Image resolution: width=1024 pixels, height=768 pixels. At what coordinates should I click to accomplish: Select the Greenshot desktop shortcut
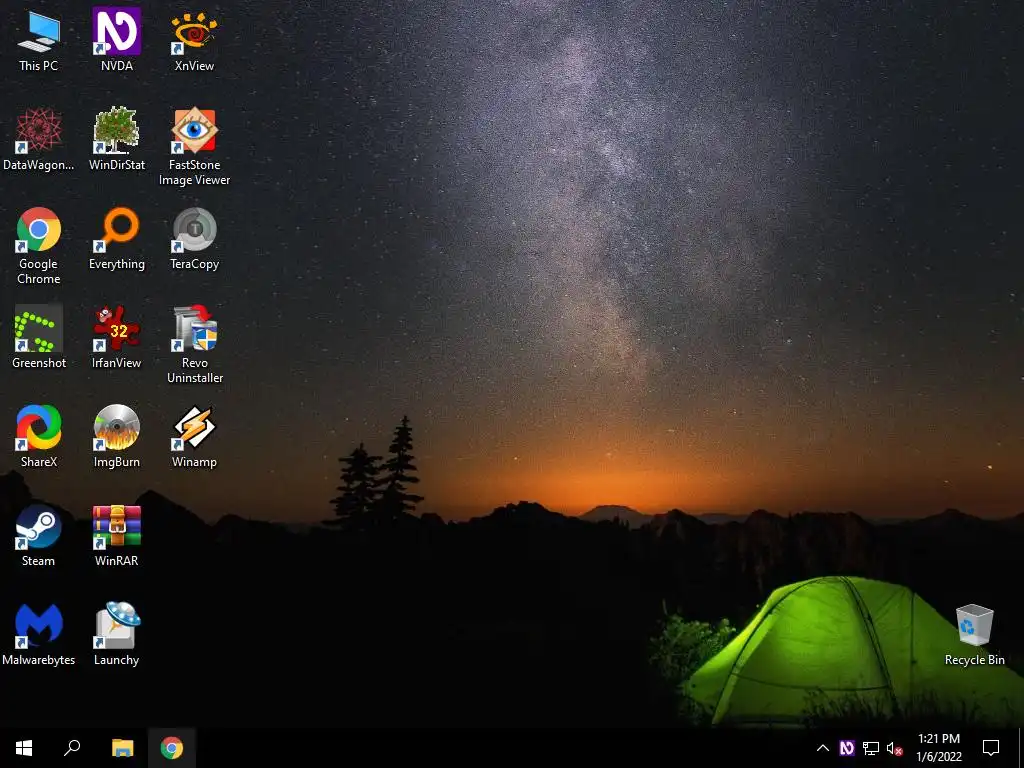pos(39,338)
